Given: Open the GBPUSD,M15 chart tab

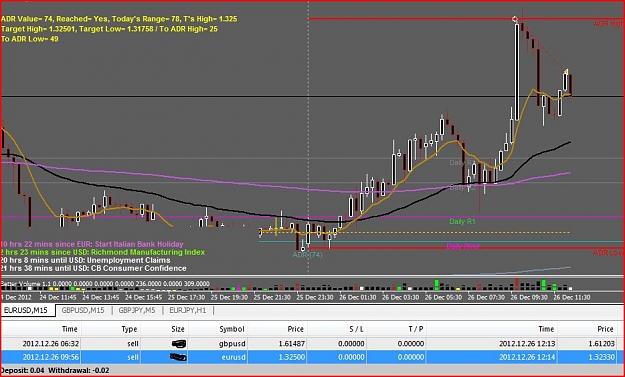Looking at the screenshot, I should pos(83,310).
